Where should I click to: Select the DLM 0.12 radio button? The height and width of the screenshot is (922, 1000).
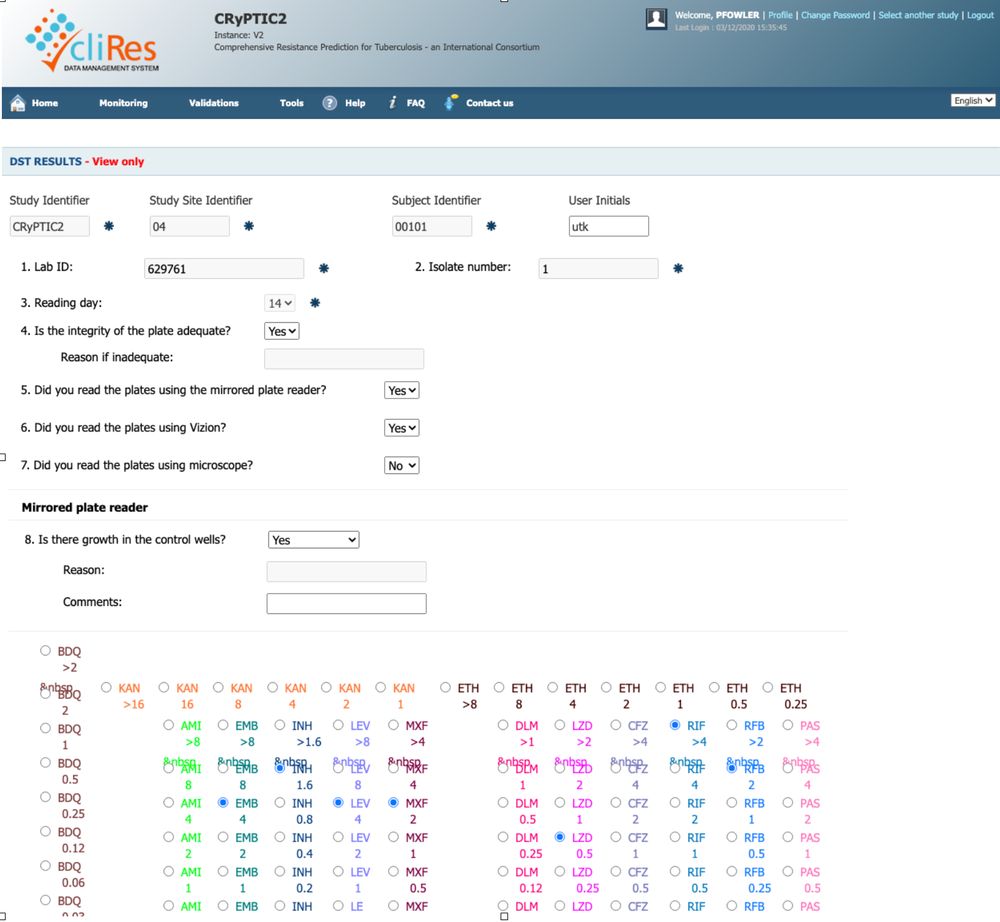click(503, 872)
